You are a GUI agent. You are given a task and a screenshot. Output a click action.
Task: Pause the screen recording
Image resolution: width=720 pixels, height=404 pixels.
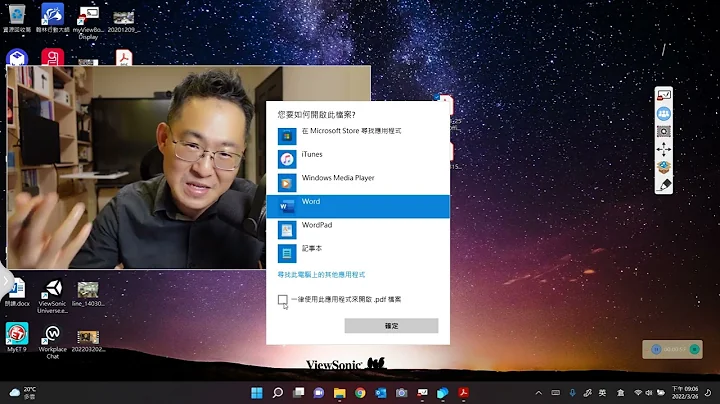click(x=656, y=349)
